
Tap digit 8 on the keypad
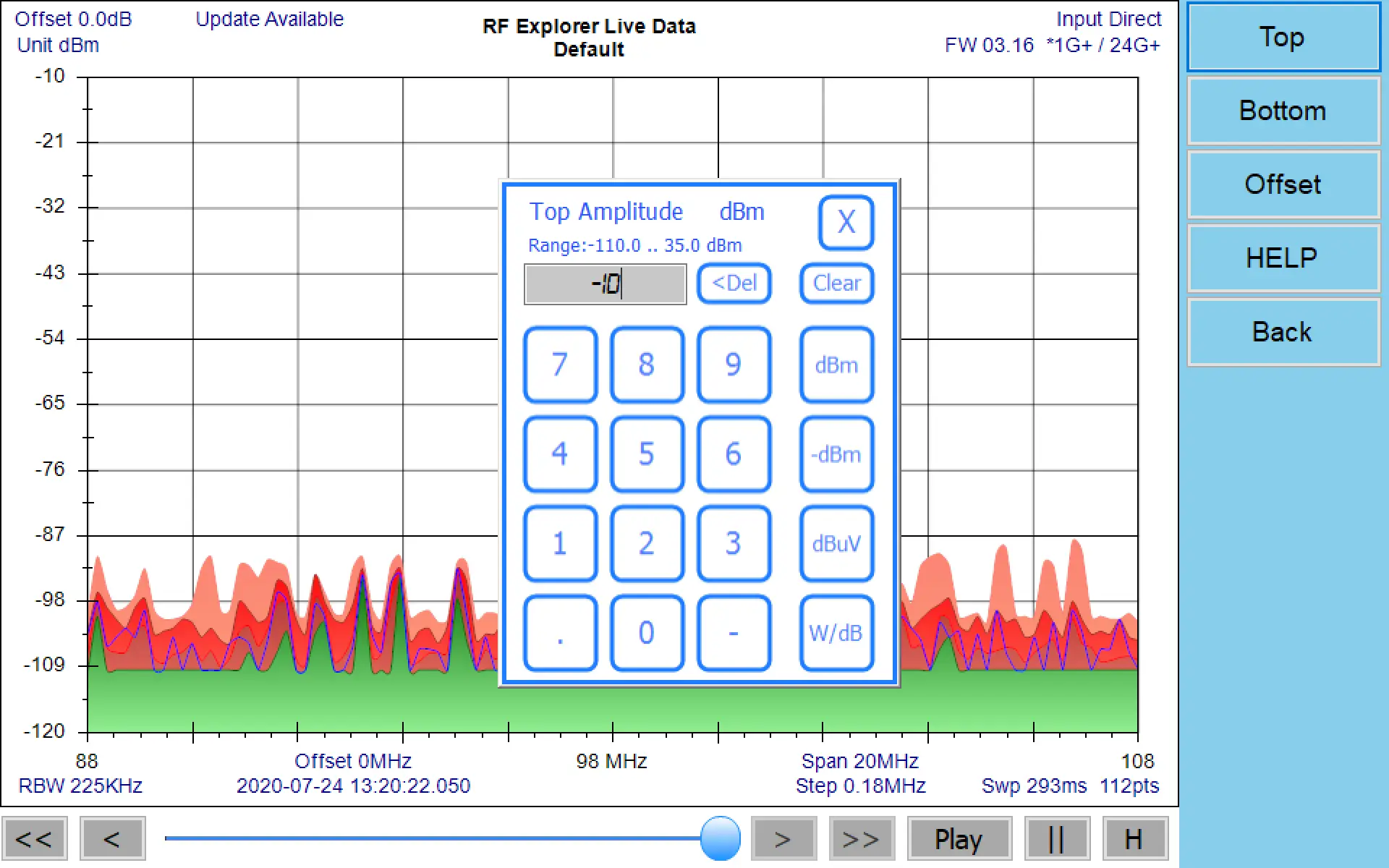pos(647,365)
